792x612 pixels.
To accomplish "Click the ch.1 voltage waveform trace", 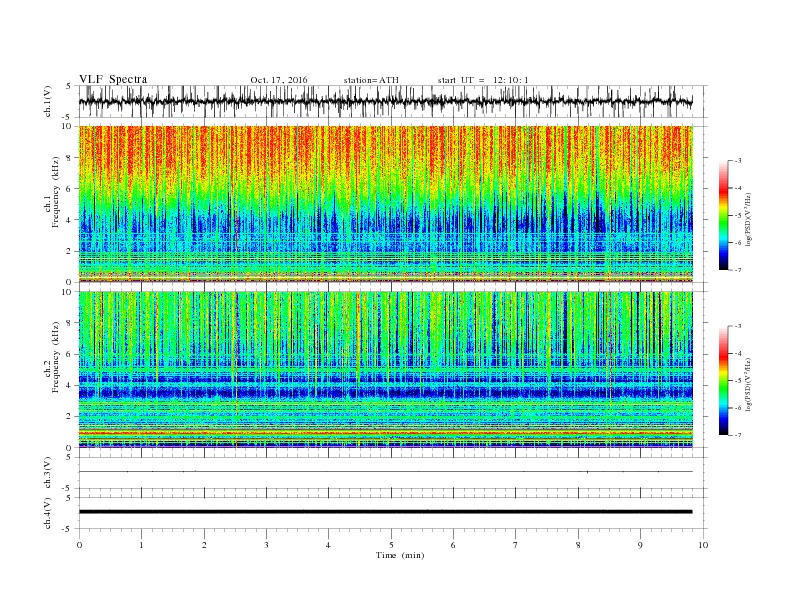I will 385,101.
